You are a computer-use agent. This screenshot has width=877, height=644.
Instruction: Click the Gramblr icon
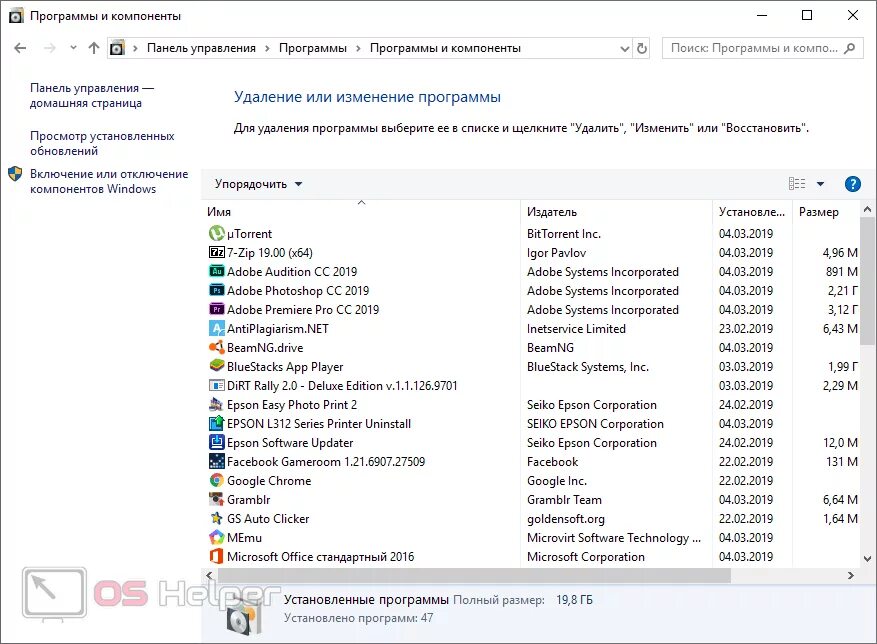click(216, 500)
